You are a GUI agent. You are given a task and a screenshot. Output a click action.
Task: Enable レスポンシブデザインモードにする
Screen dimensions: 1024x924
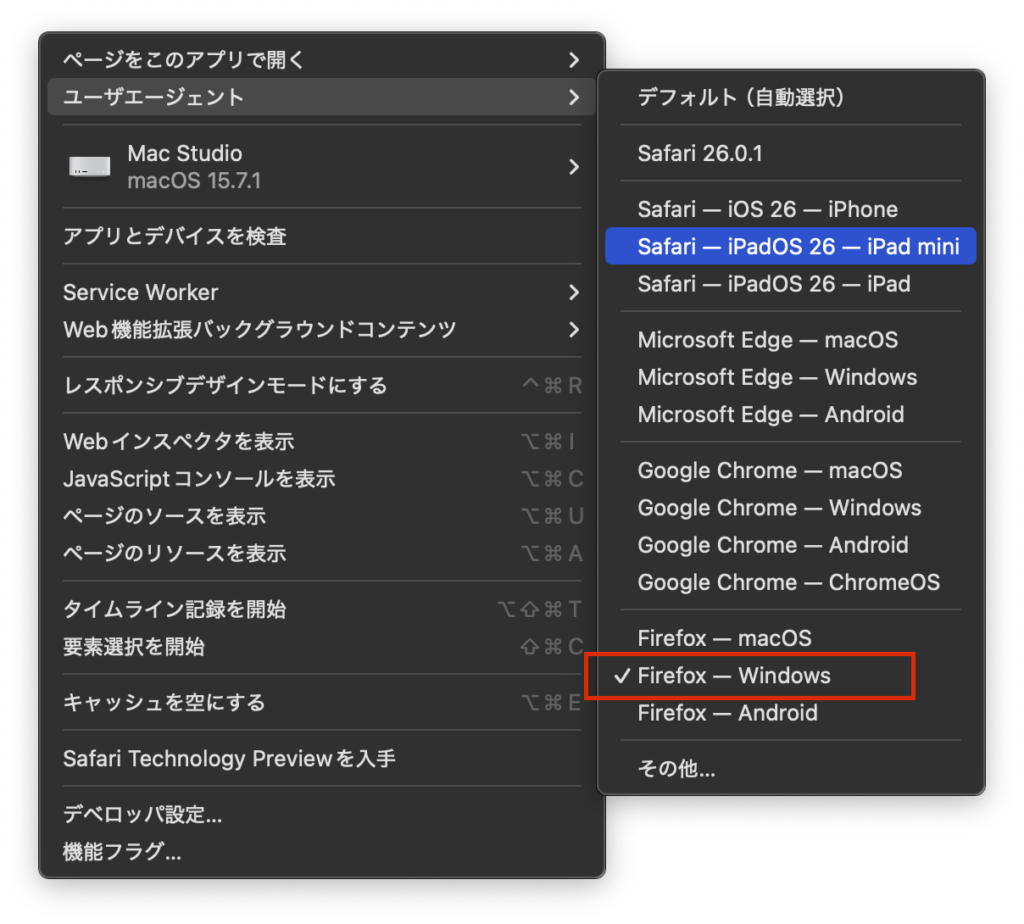tap(225, 386)
